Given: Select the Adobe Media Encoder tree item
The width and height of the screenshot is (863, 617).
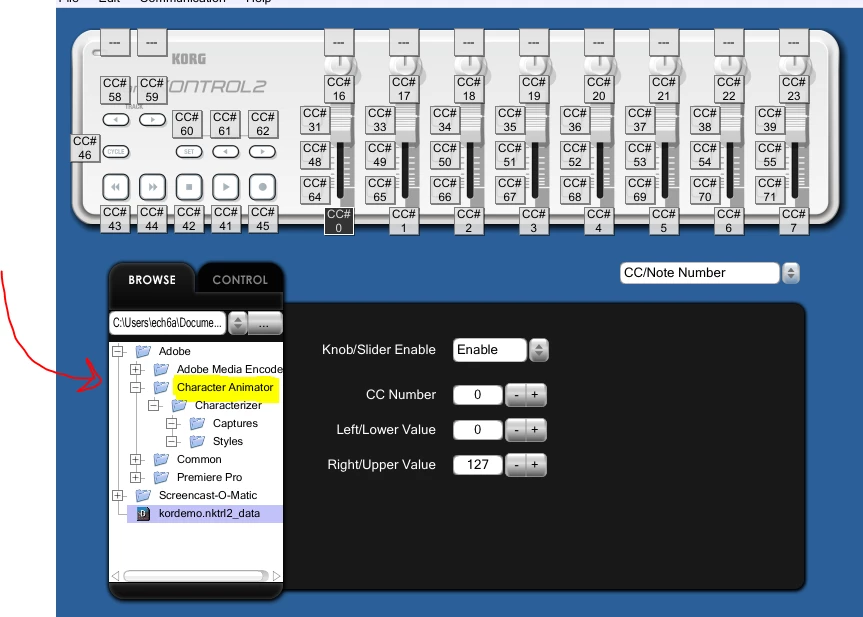Looking at the screenshot, I should tap(229, 369).
